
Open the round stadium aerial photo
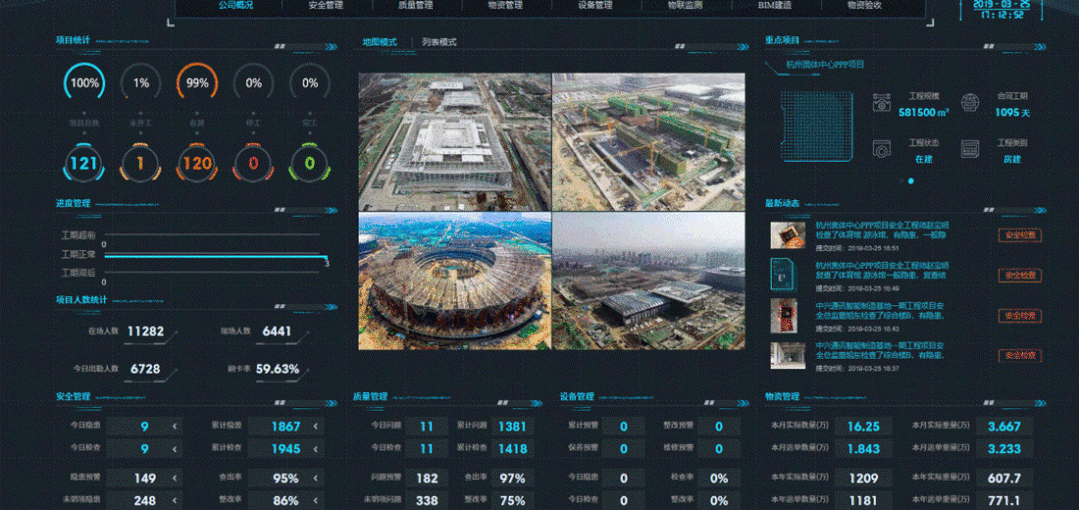click(455, 280)
